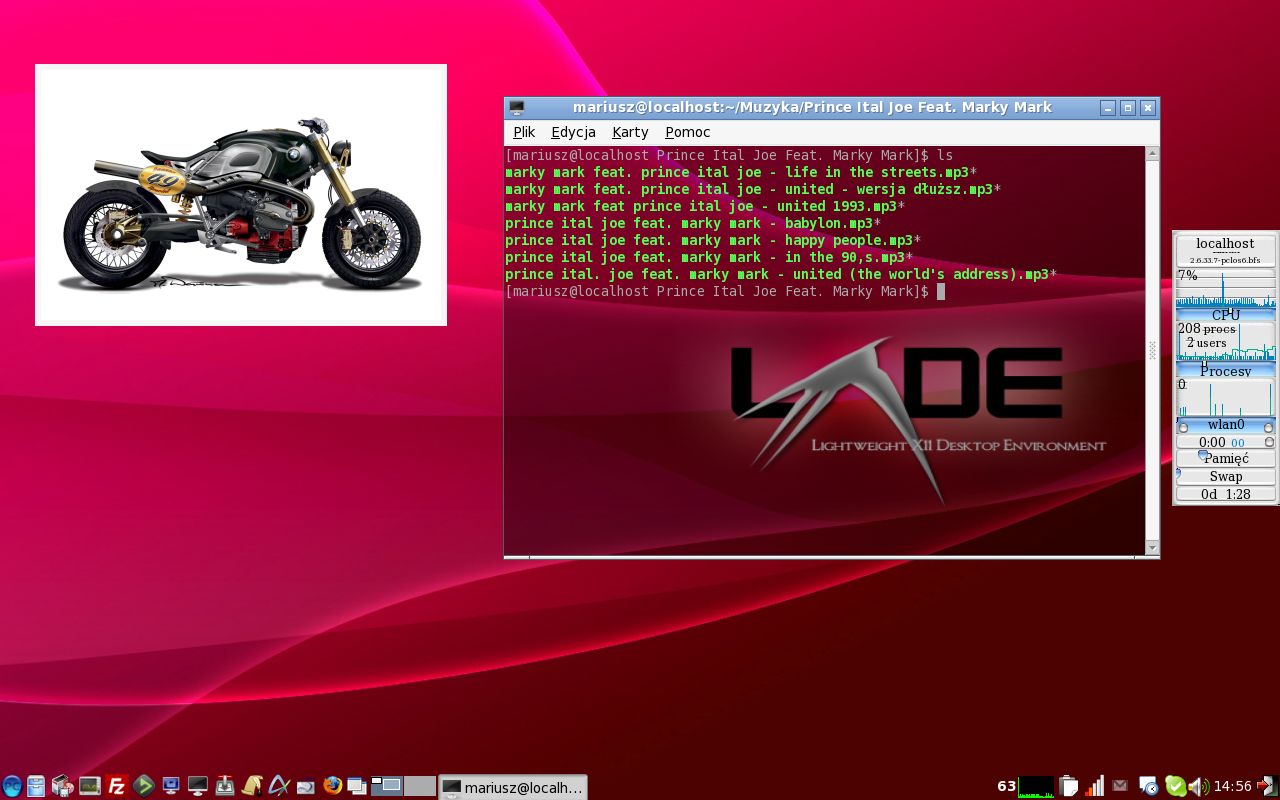1280x800 pixels.
Task: Click the 'united - wersja dłuższ.mp3' line
Action: (x=753, y=189)
